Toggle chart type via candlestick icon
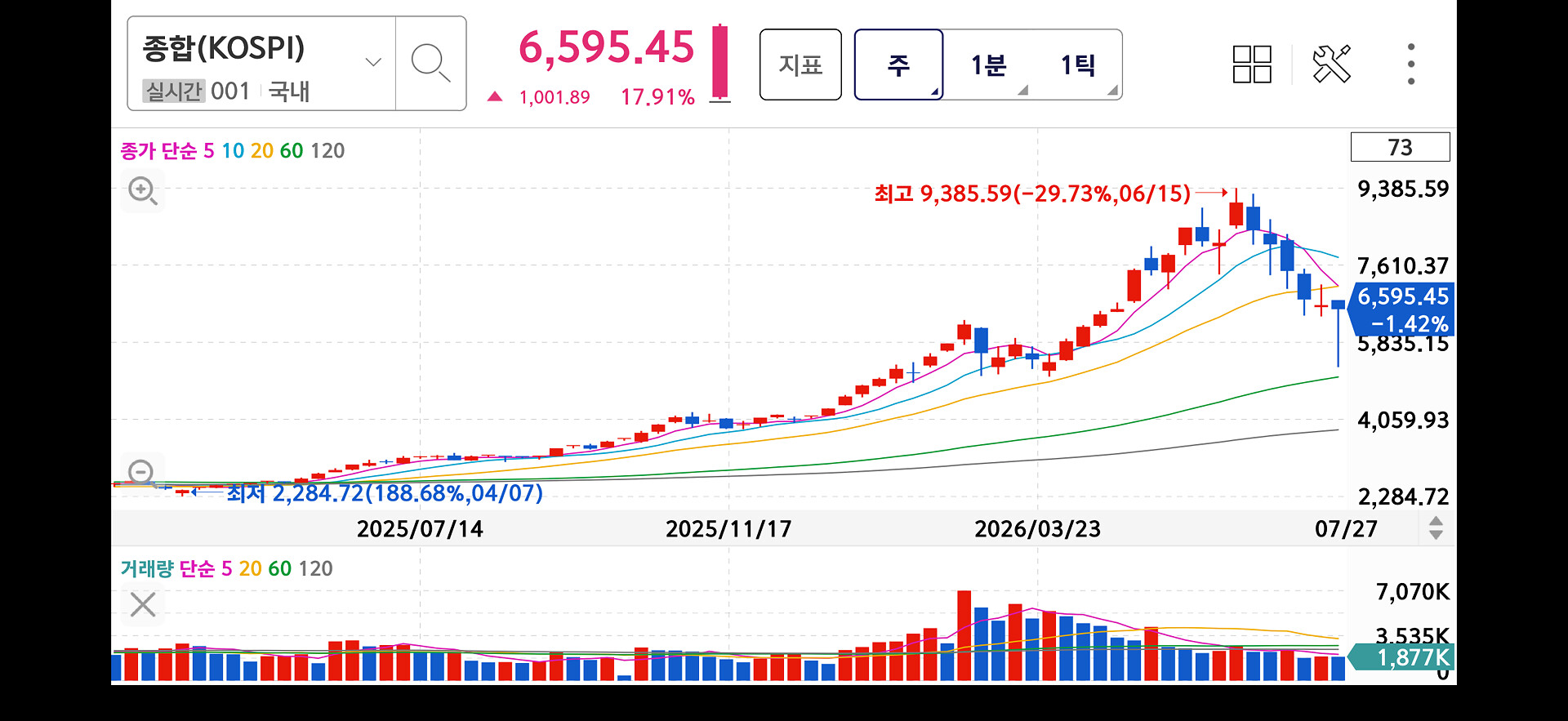The image size is (1568, 721). 719,63
